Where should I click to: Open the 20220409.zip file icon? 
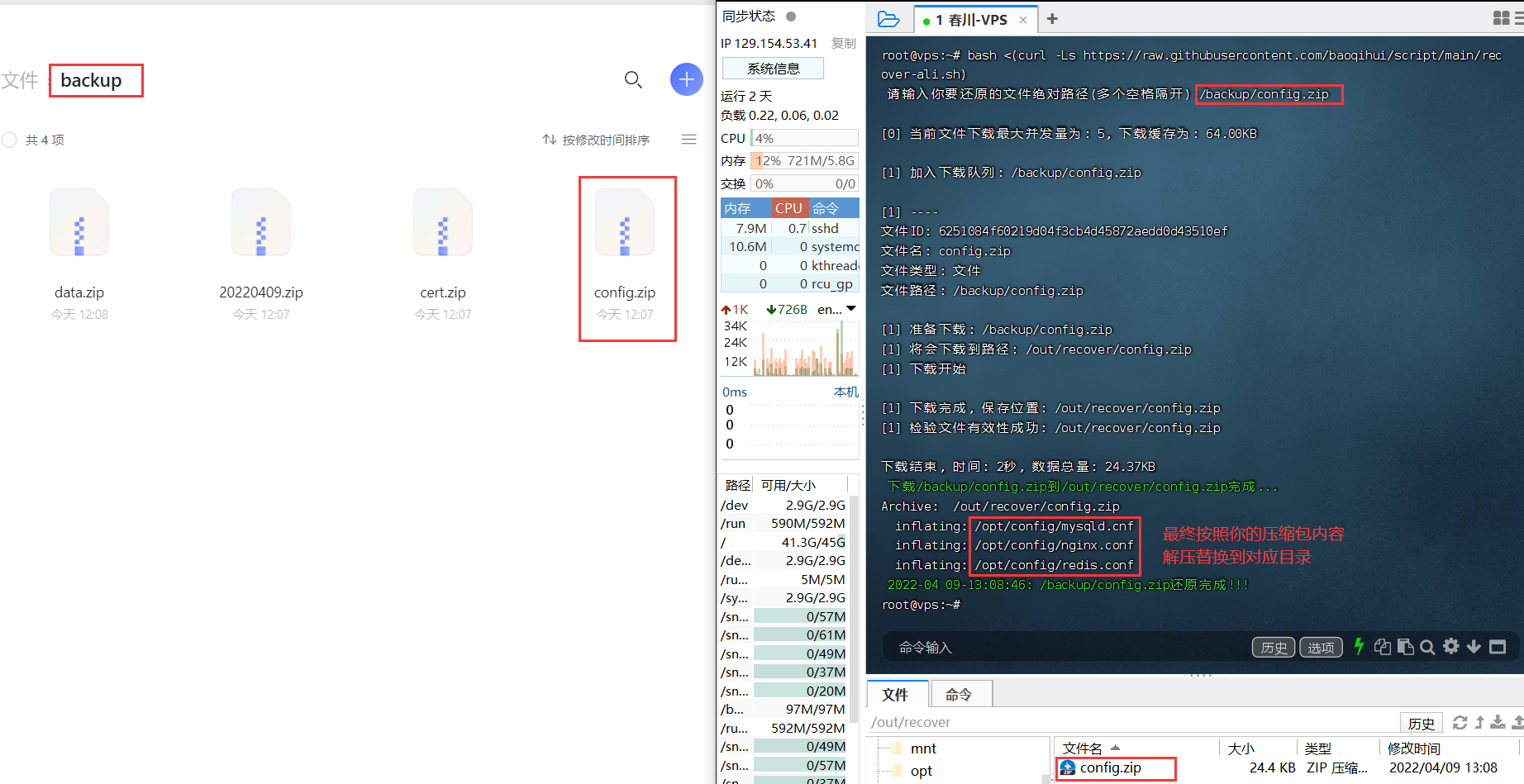261,222
